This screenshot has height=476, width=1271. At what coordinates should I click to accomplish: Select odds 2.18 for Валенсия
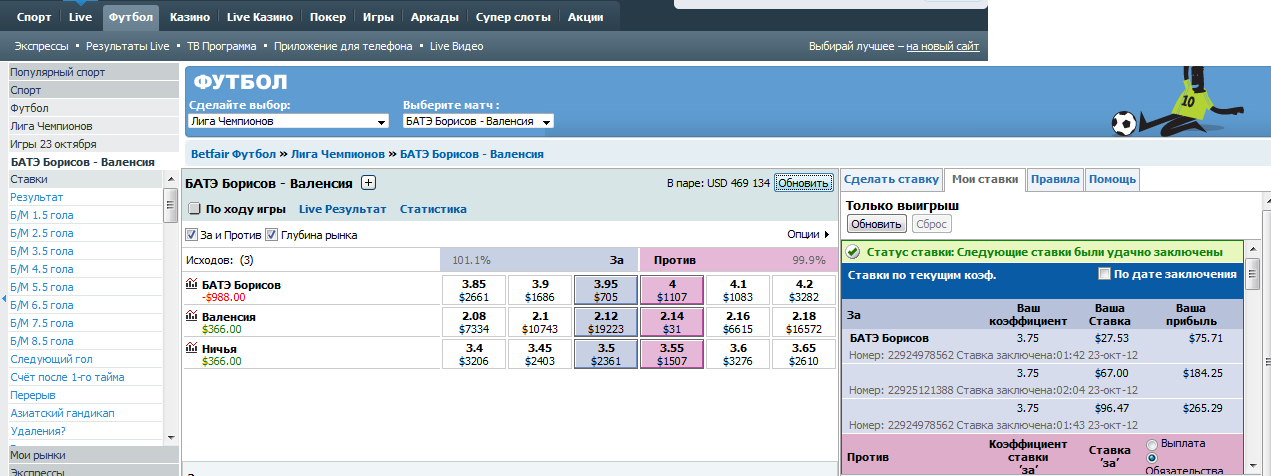(x=803, y=322)
